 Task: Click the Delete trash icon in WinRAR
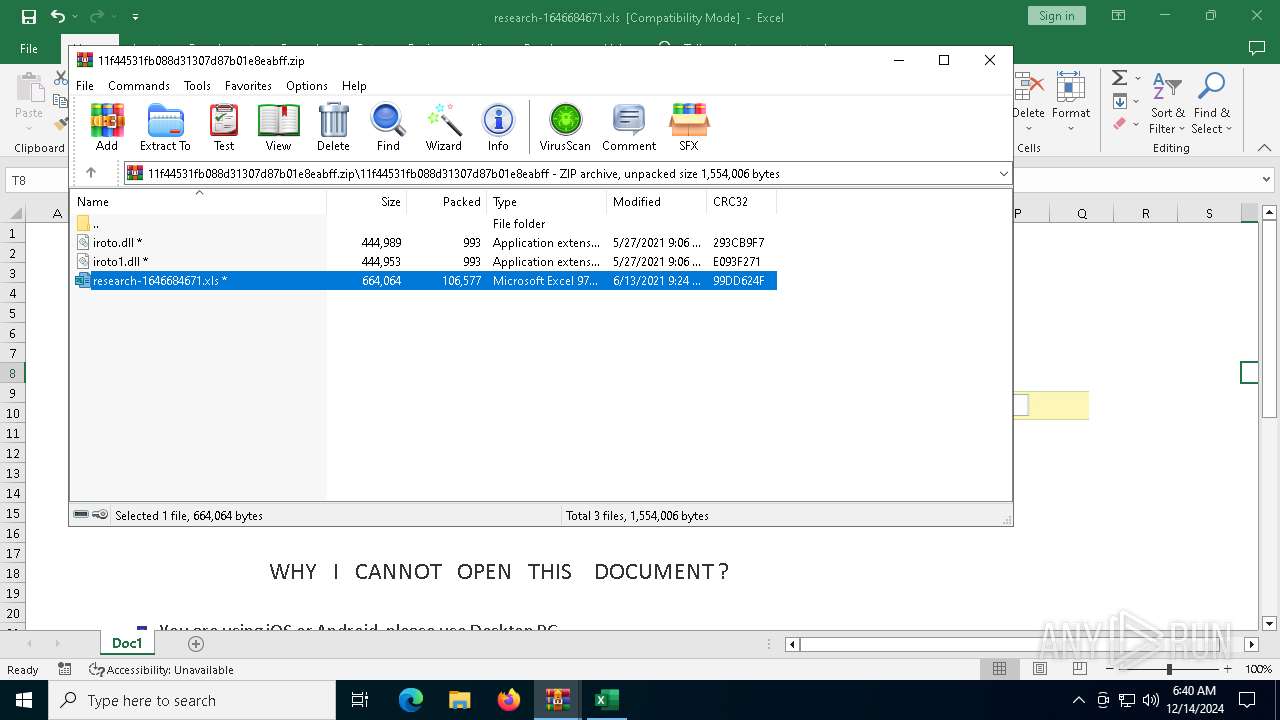pos(333,127)
